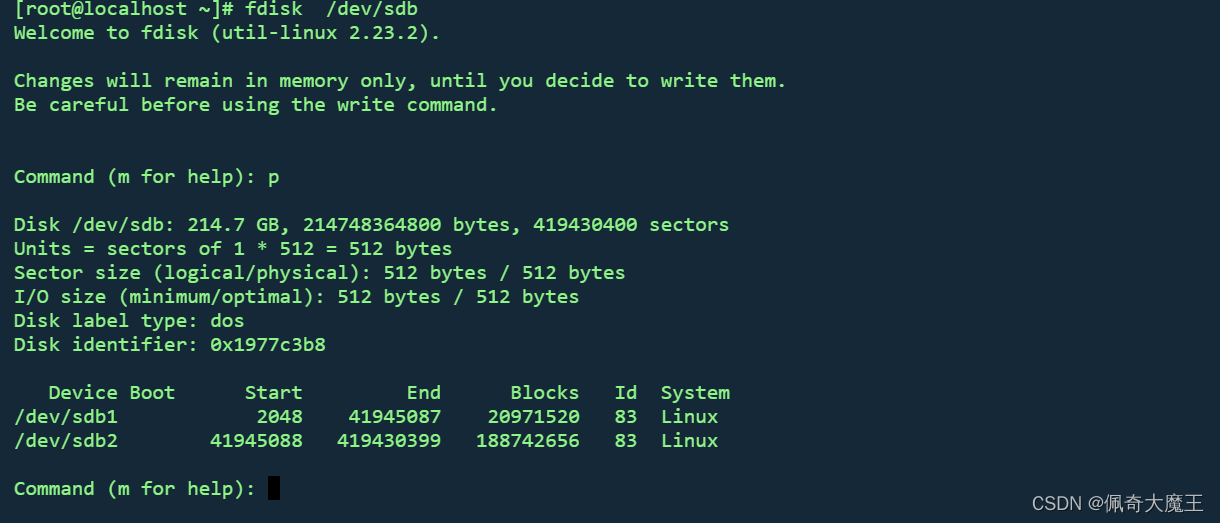Click the Device Boot column header
Image resolution: width=1220 pixels, height=523 pixels.
(x=112, y=393)
